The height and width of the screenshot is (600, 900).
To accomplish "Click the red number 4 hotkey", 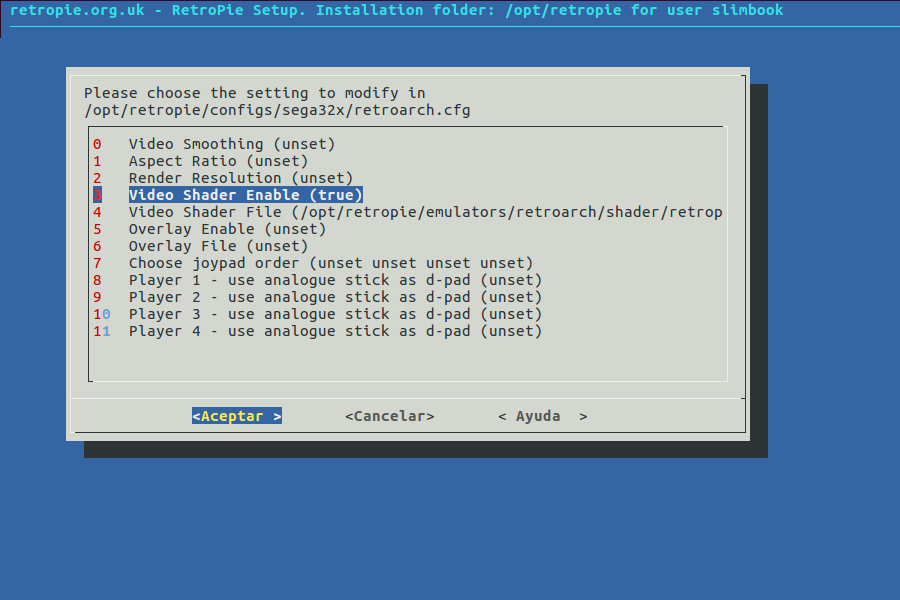I will click(x=97, y=212).
